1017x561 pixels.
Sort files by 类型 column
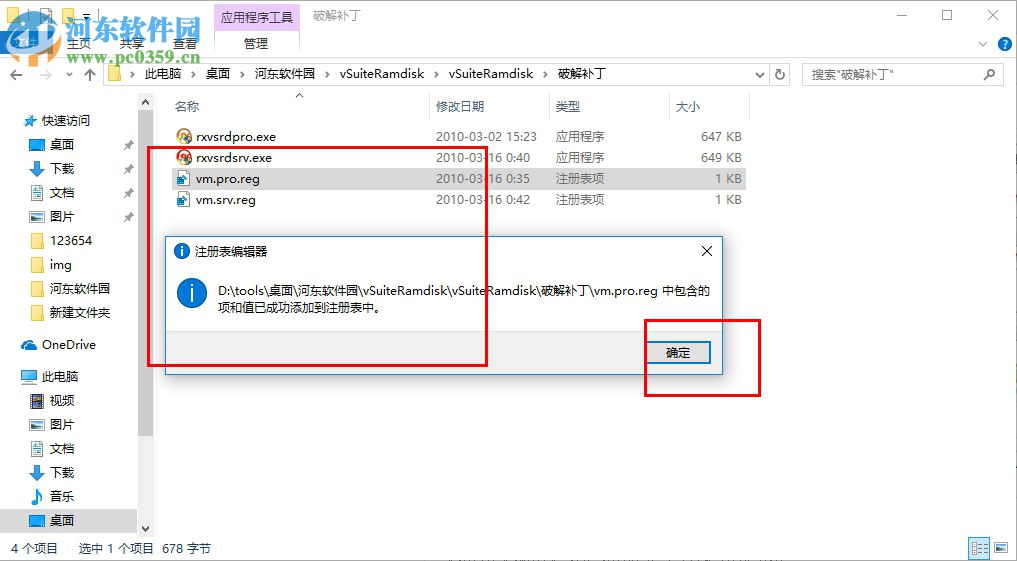click(568, 106)
